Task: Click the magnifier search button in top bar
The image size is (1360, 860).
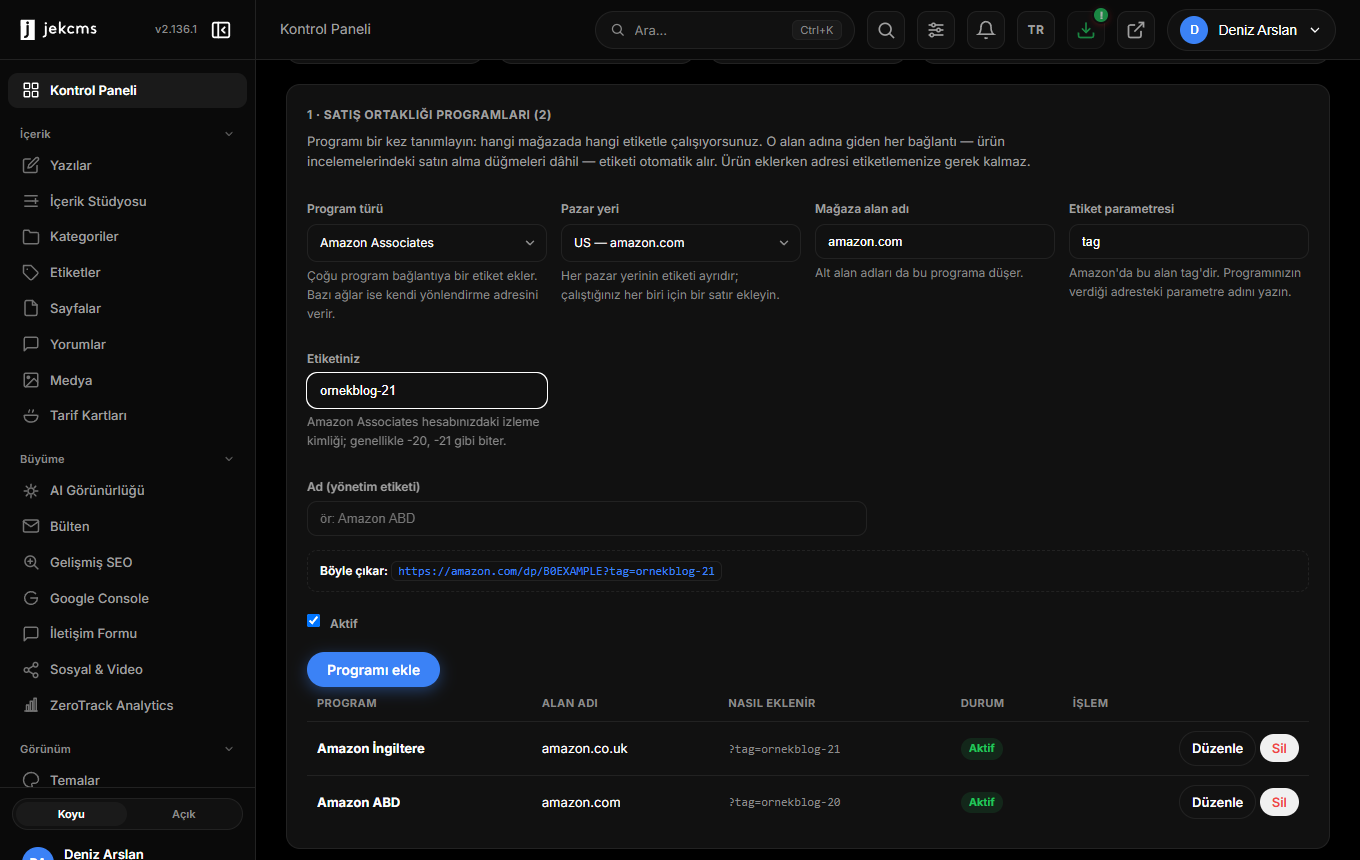Action: [x=886, y=30]
